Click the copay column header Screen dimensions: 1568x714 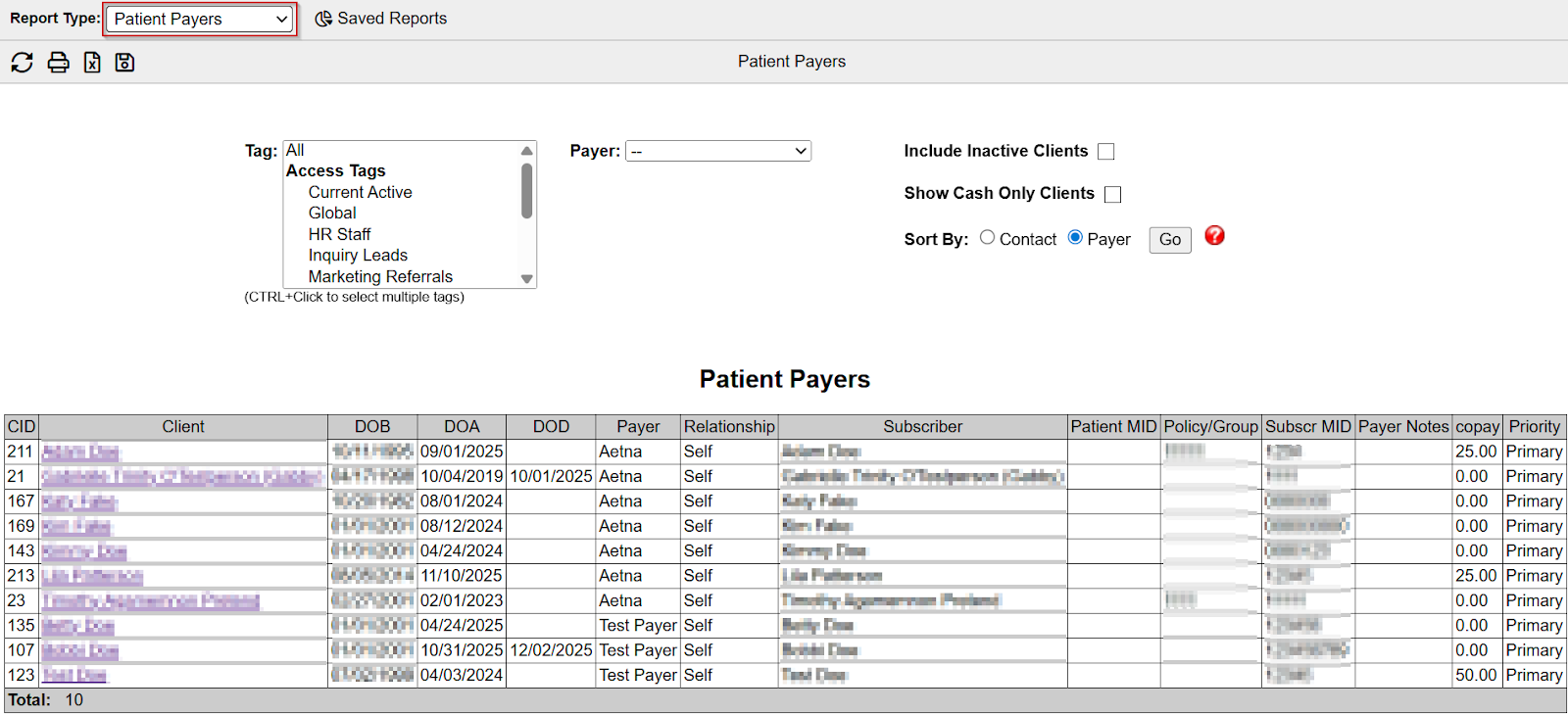click(1477, 427)
